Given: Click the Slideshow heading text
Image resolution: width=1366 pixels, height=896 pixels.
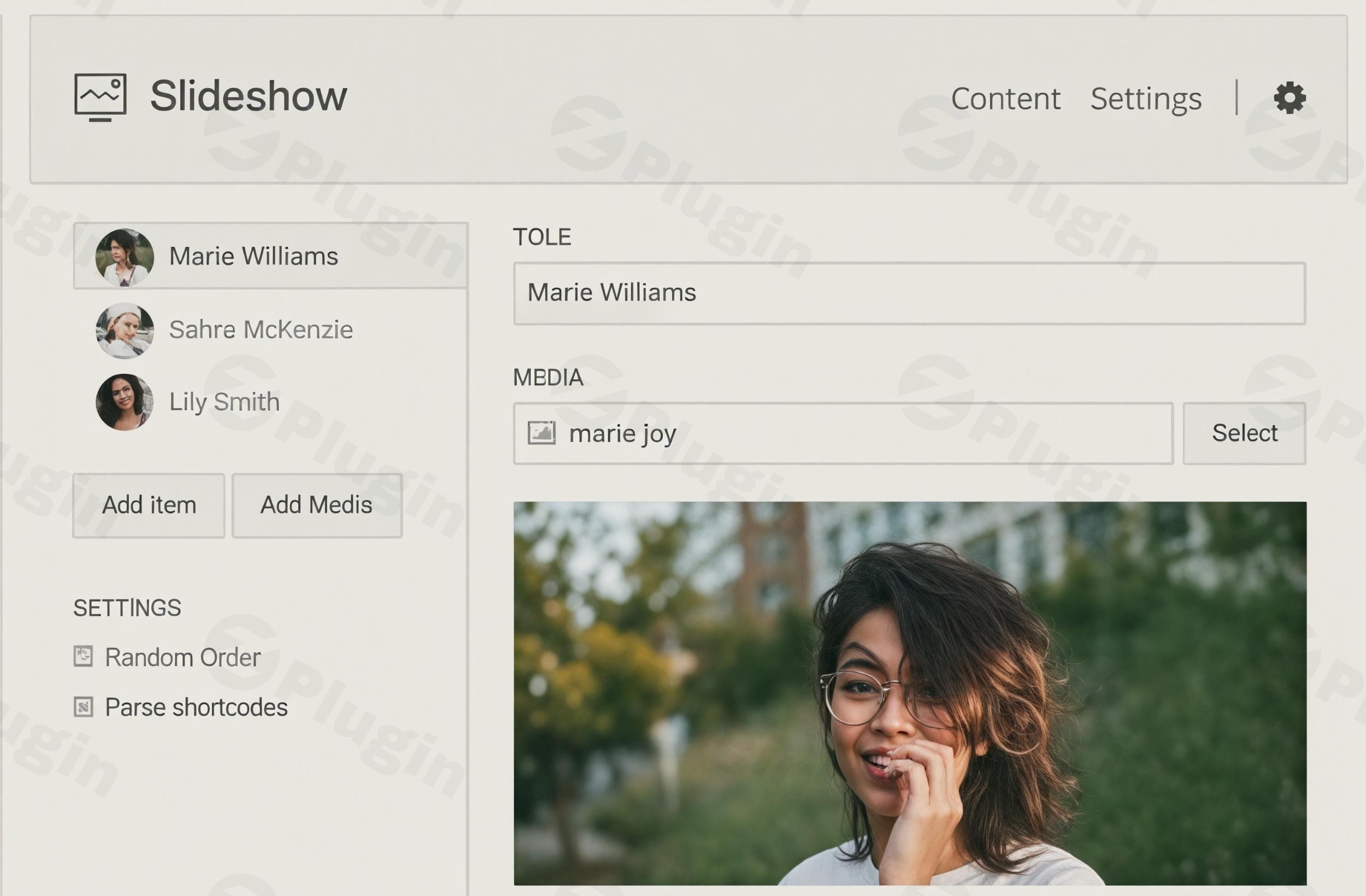Looking at the screenshot, I should [249, 96].
